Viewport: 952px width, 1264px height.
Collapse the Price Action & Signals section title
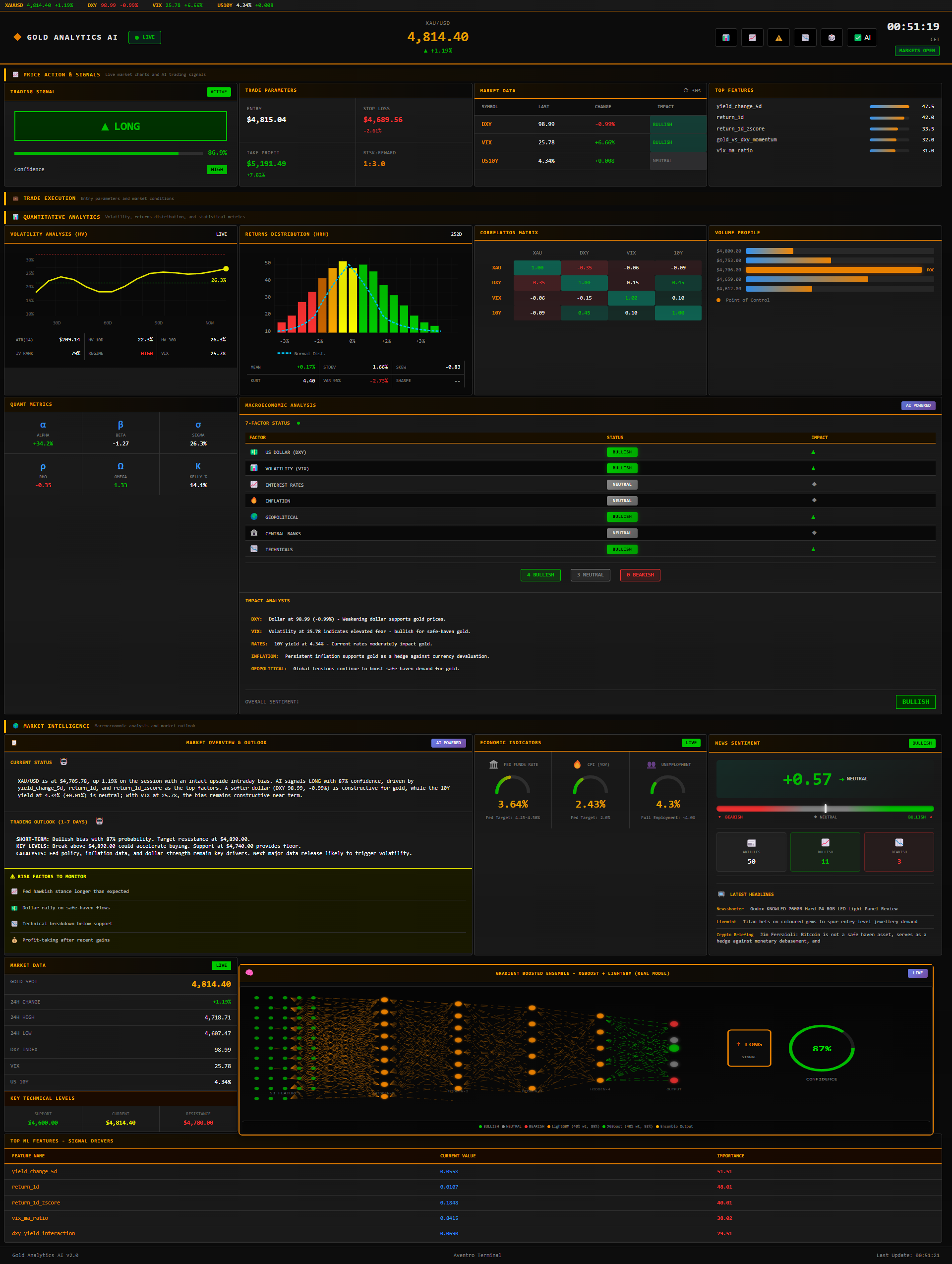(x=61, y=75)
